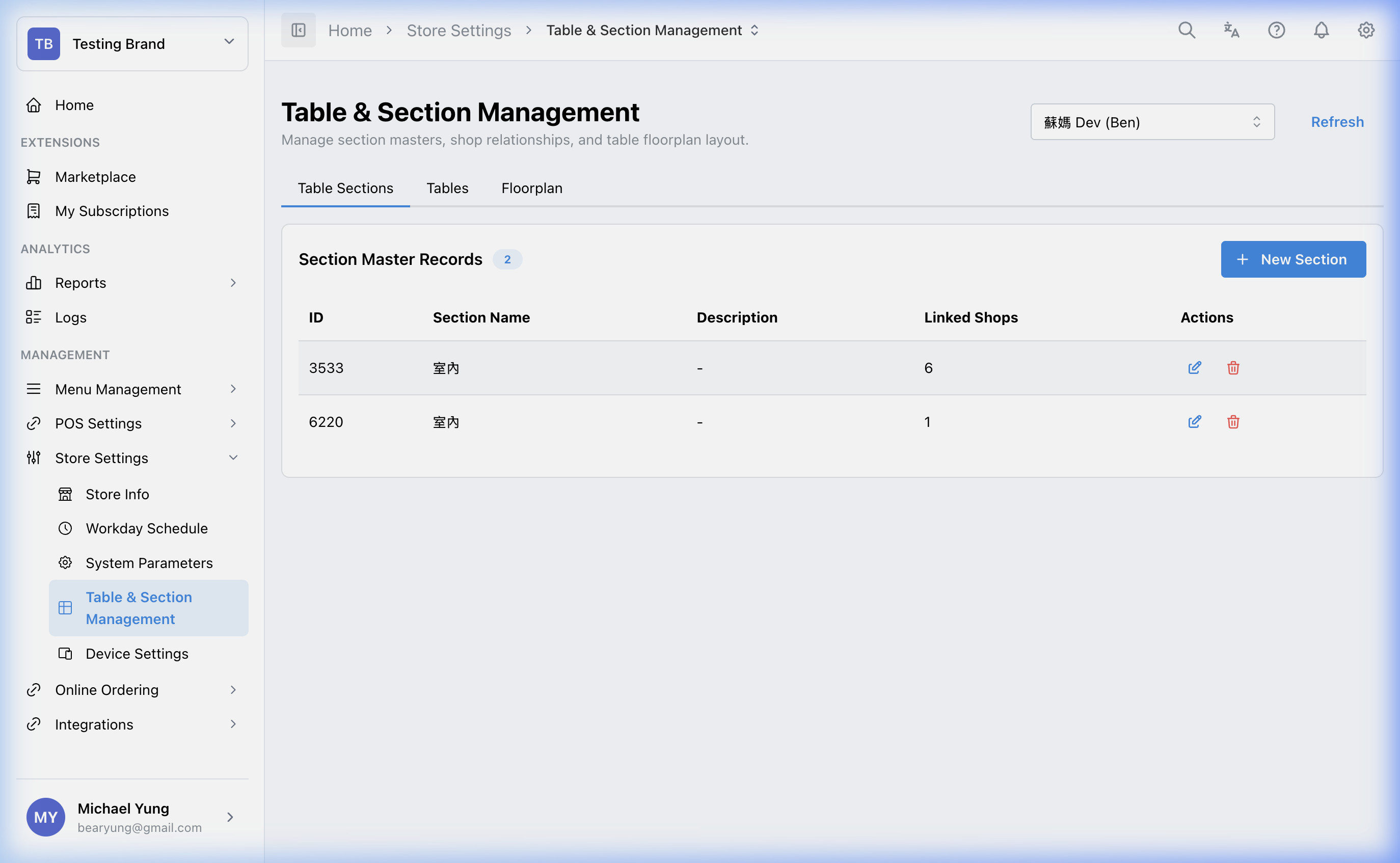Open search with the magnifier icon

click(1186, 30)
